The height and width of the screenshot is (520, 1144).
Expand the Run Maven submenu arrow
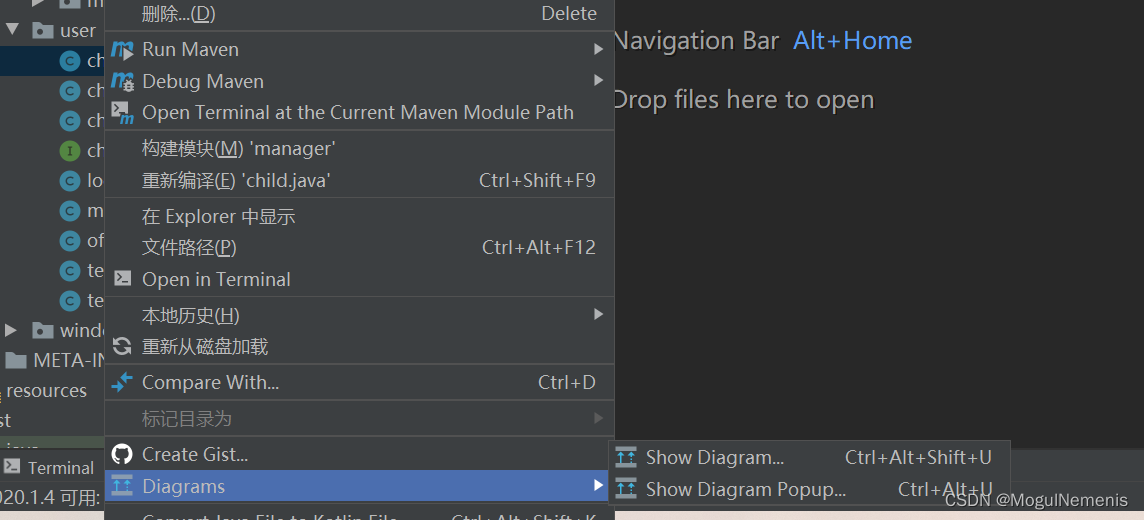pos(598,50)
